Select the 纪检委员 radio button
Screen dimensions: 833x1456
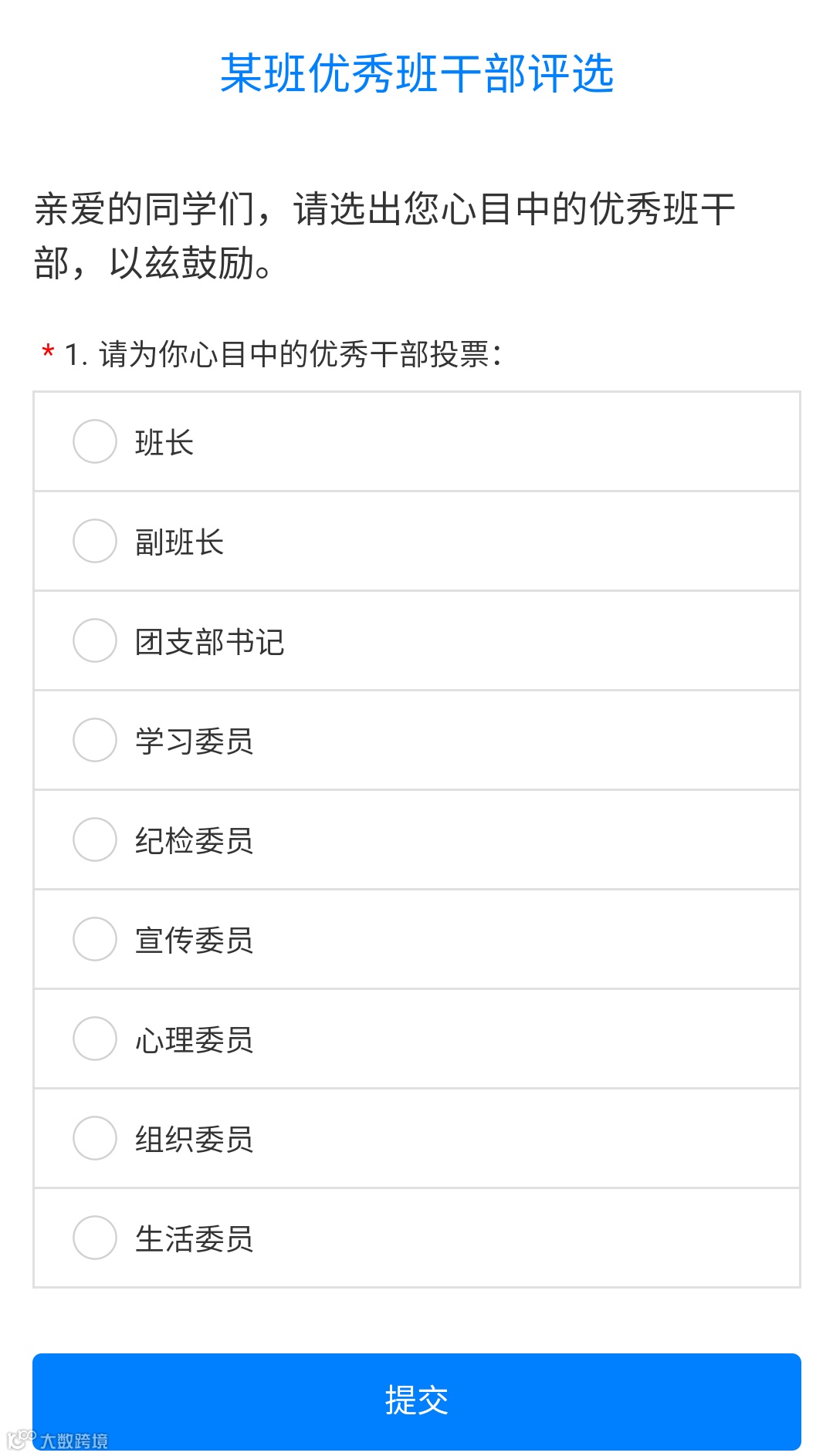[x=94, y=839]
